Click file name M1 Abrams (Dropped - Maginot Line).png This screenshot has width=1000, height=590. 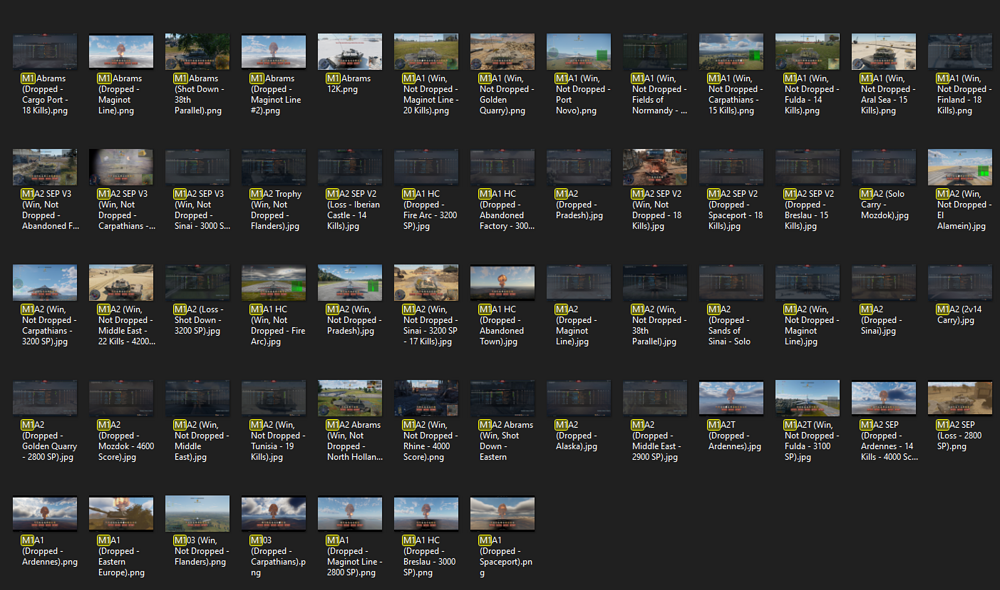[x=121, y=94]
